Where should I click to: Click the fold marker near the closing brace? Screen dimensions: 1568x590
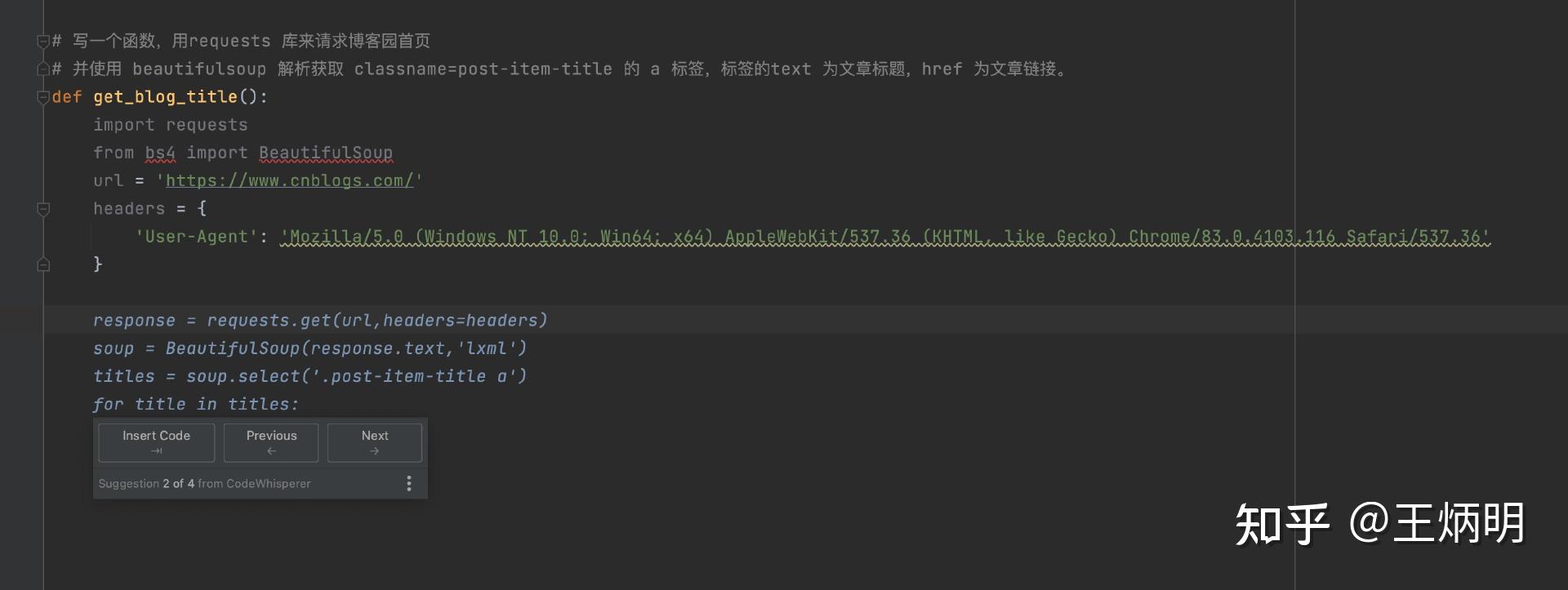tap(42, 264)
